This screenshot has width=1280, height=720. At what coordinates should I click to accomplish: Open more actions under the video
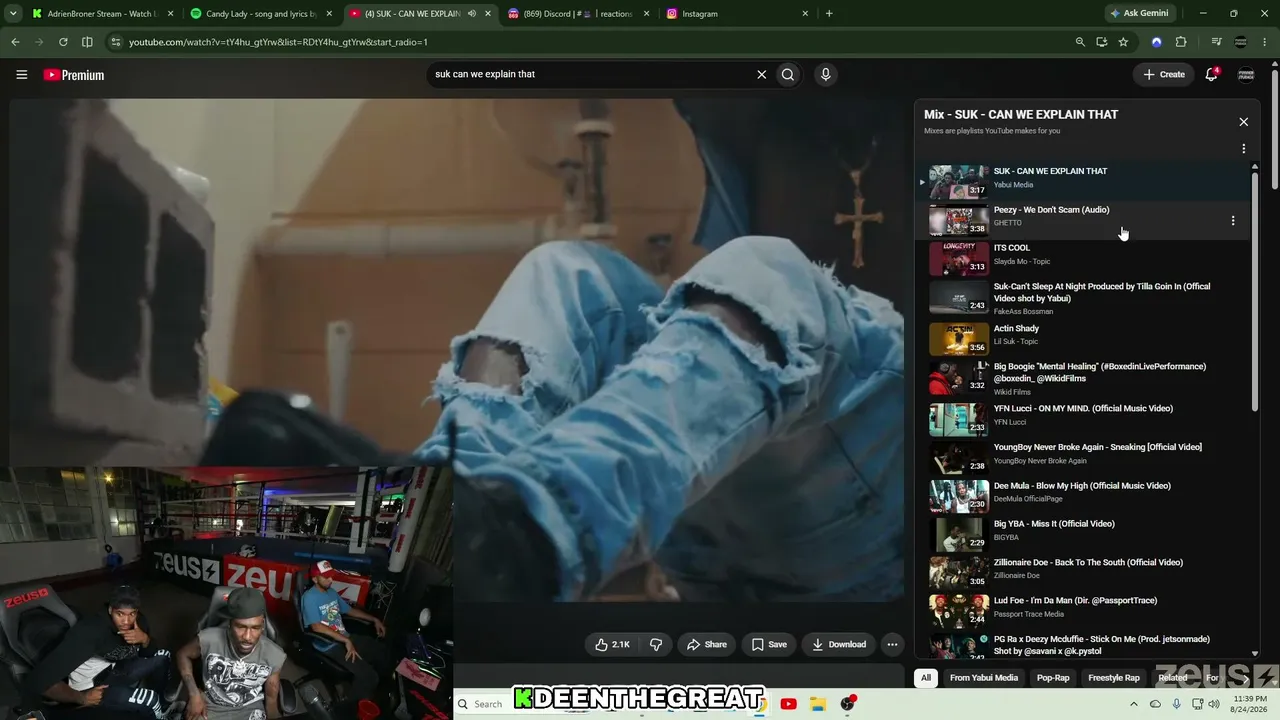tap(892, 644)
